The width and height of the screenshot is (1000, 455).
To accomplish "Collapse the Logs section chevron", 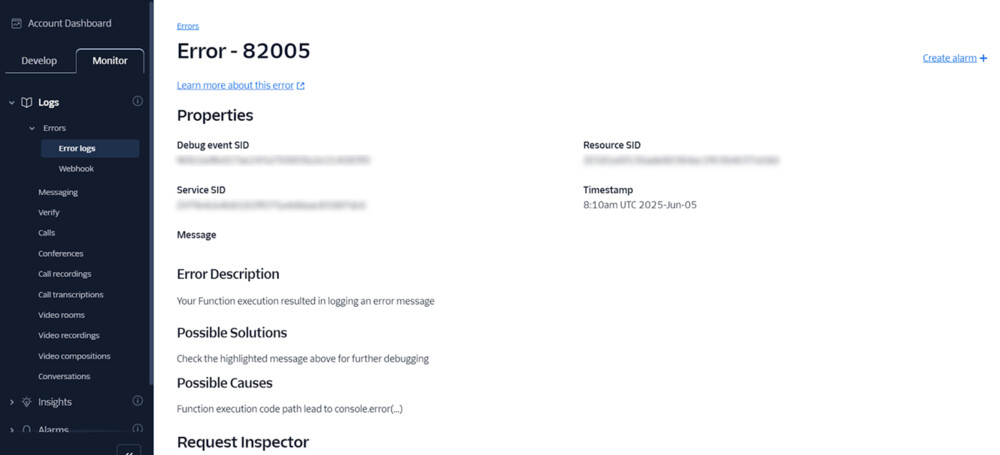I will point(12,102).
